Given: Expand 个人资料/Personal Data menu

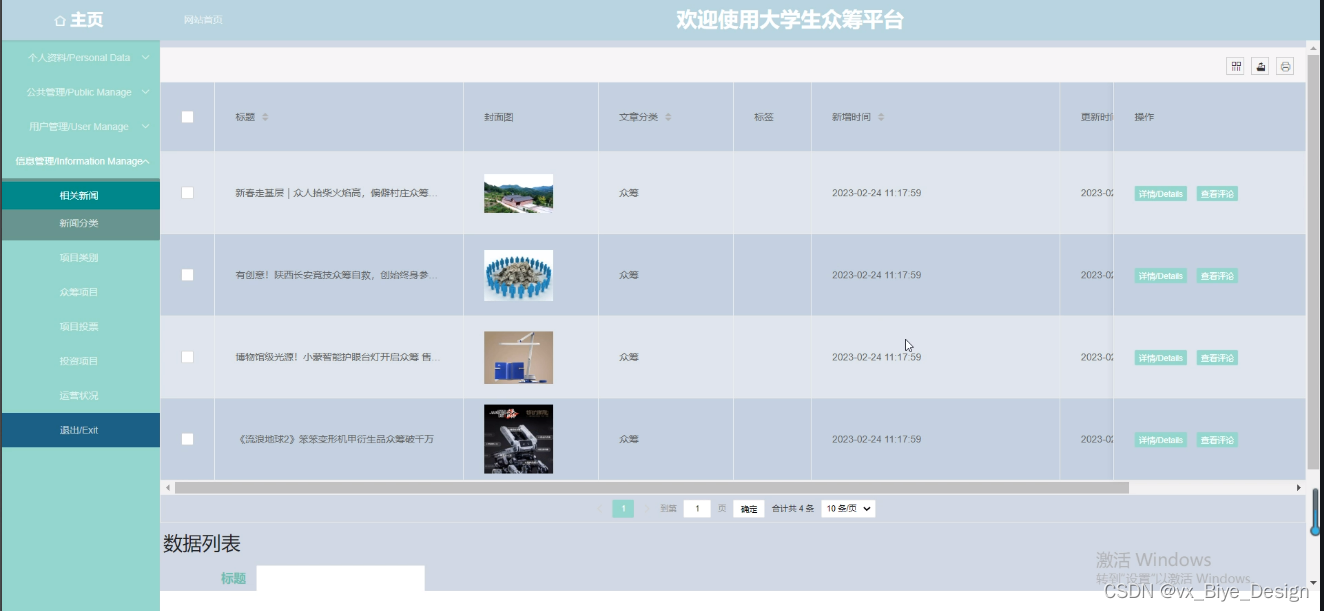Looking at the screenshot, I should pyautogui.click(x=80, y=58).
